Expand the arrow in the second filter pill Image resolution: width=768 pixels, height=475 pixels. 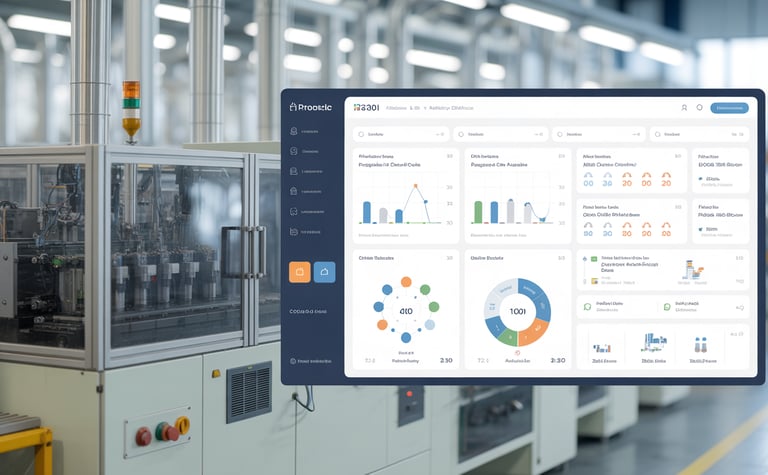coord(538,134)
